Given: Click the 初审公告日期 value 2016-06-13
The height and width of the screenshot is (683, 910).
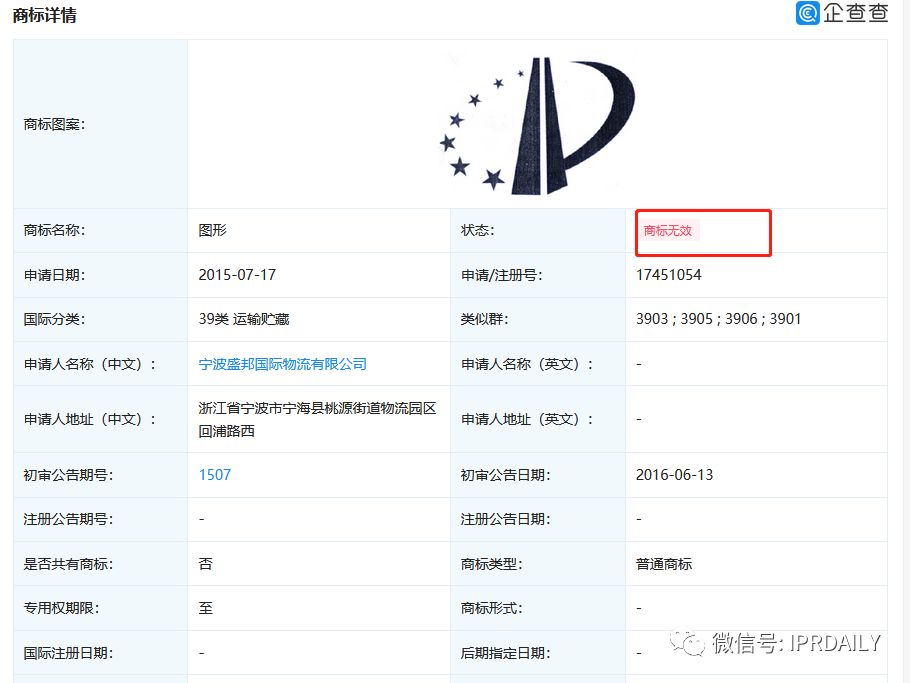Looking at the screenshot, I should click(675, 474).
